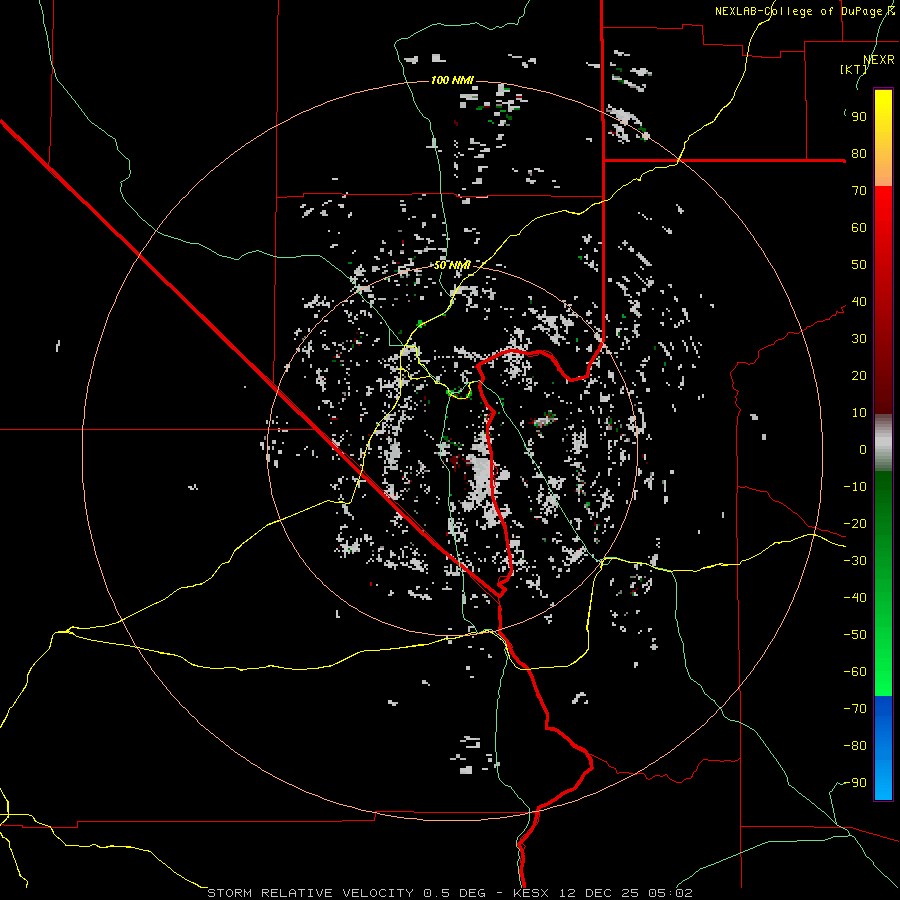The height and width of the screenshot is (900, 900).
Task: Click the -50 scale value
Action: click(855, 635)
